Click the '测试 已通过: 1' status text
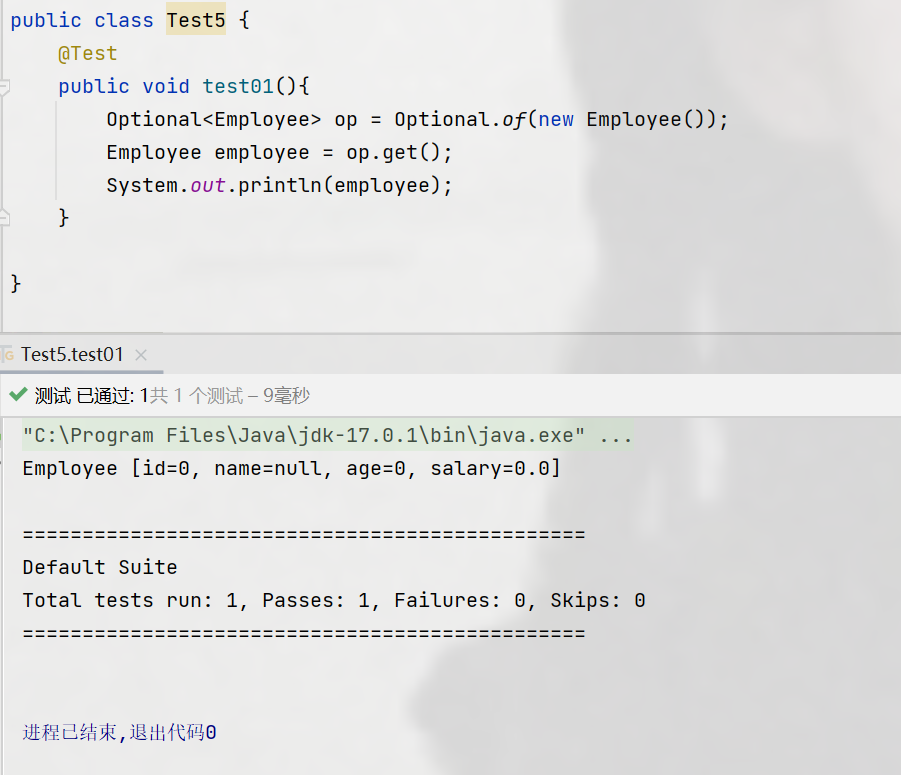This screenshot has height=775, width=901. coord(91,395)
